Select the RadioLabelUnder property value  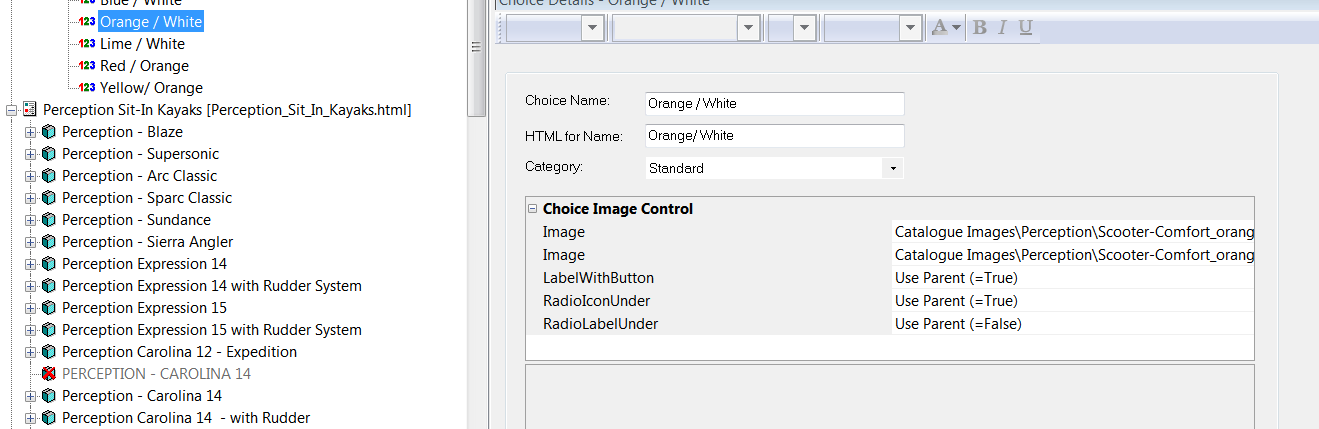click(1072, 323)
